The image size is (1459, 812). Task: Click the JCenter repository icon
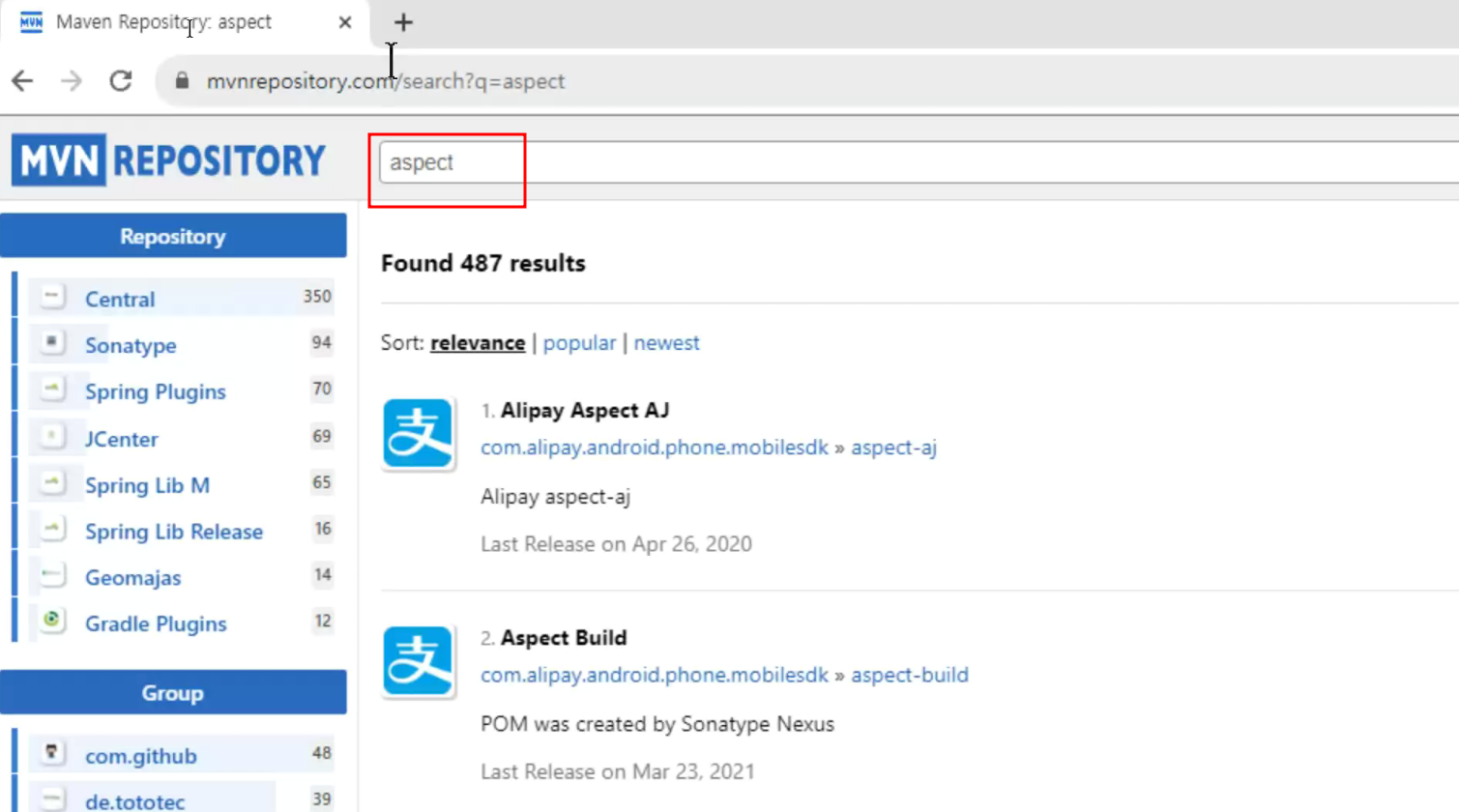[x=52, y=437]
